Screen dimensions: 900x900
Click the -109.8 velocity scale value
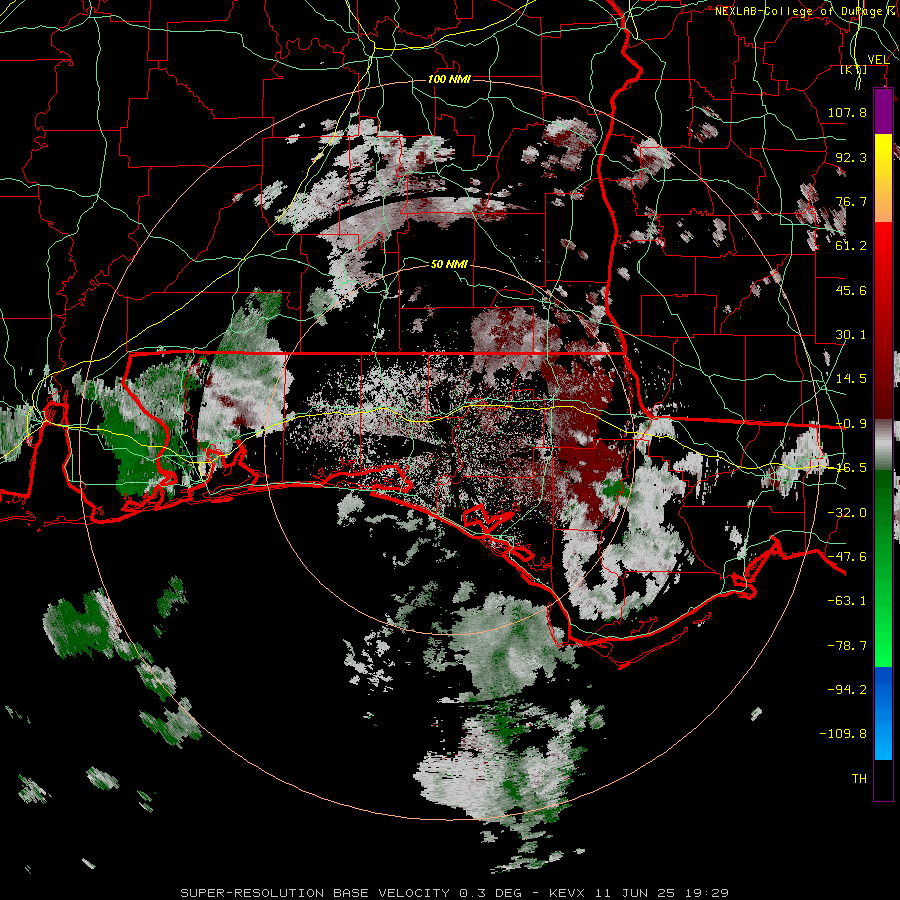pos(843,734)
